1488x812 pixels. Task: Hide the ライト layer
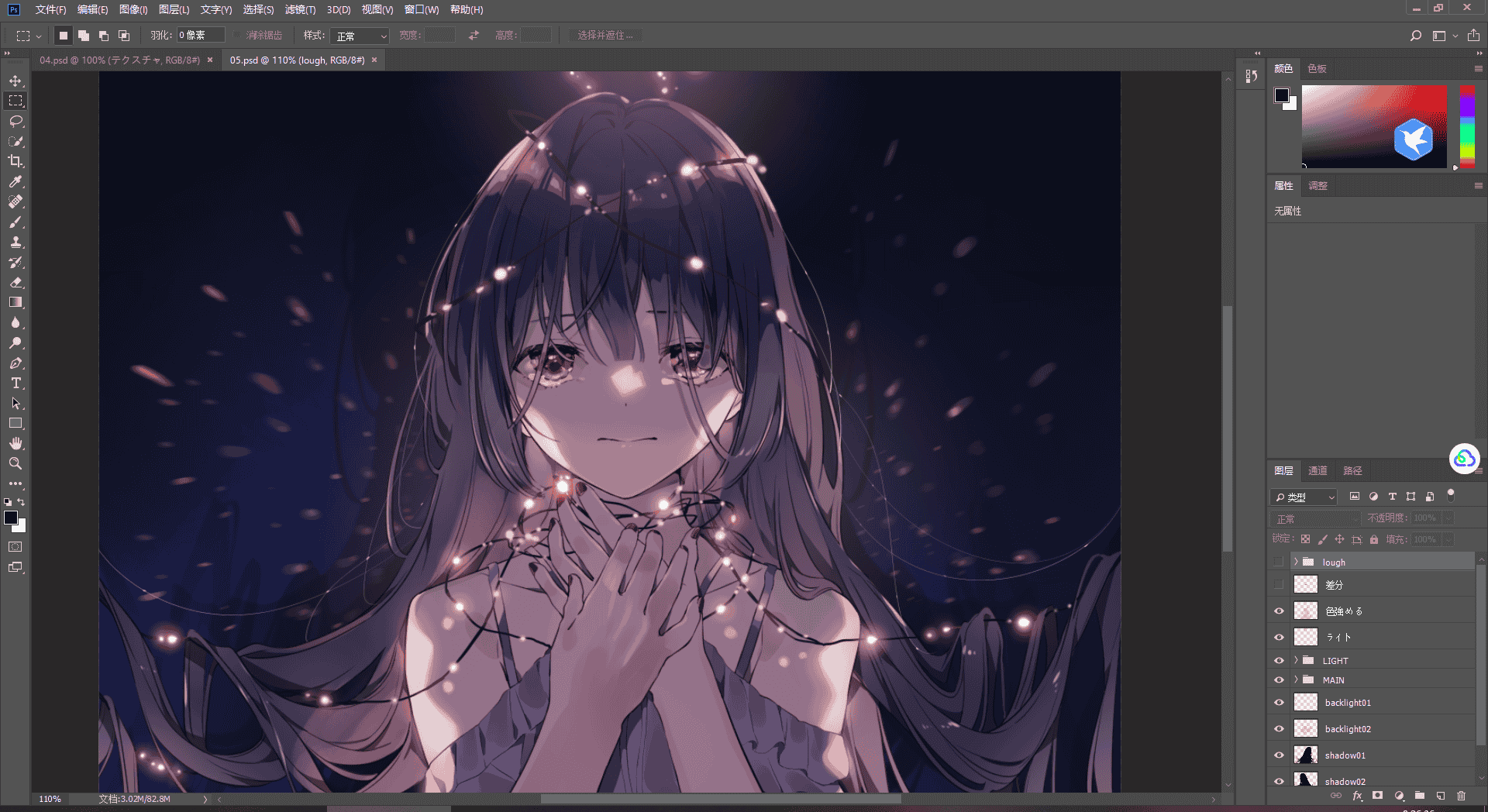pos(1279,638)
